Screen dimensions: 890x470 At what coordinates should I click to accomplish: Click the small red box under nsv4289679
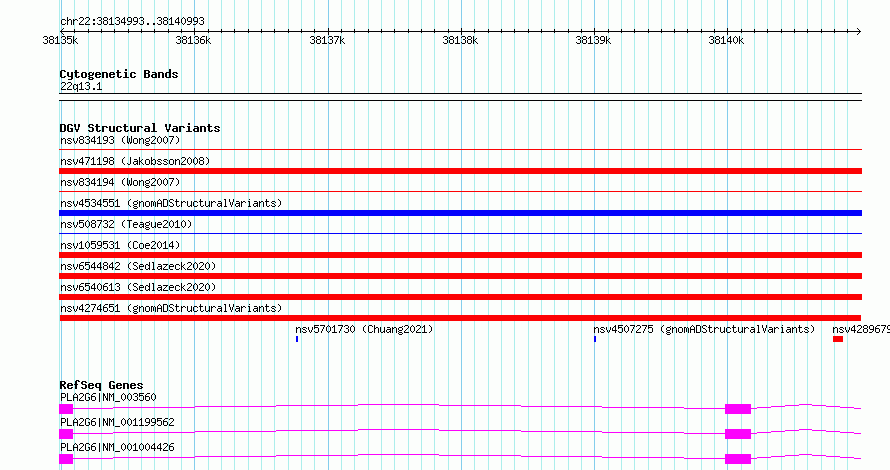(x=838, y=339)
